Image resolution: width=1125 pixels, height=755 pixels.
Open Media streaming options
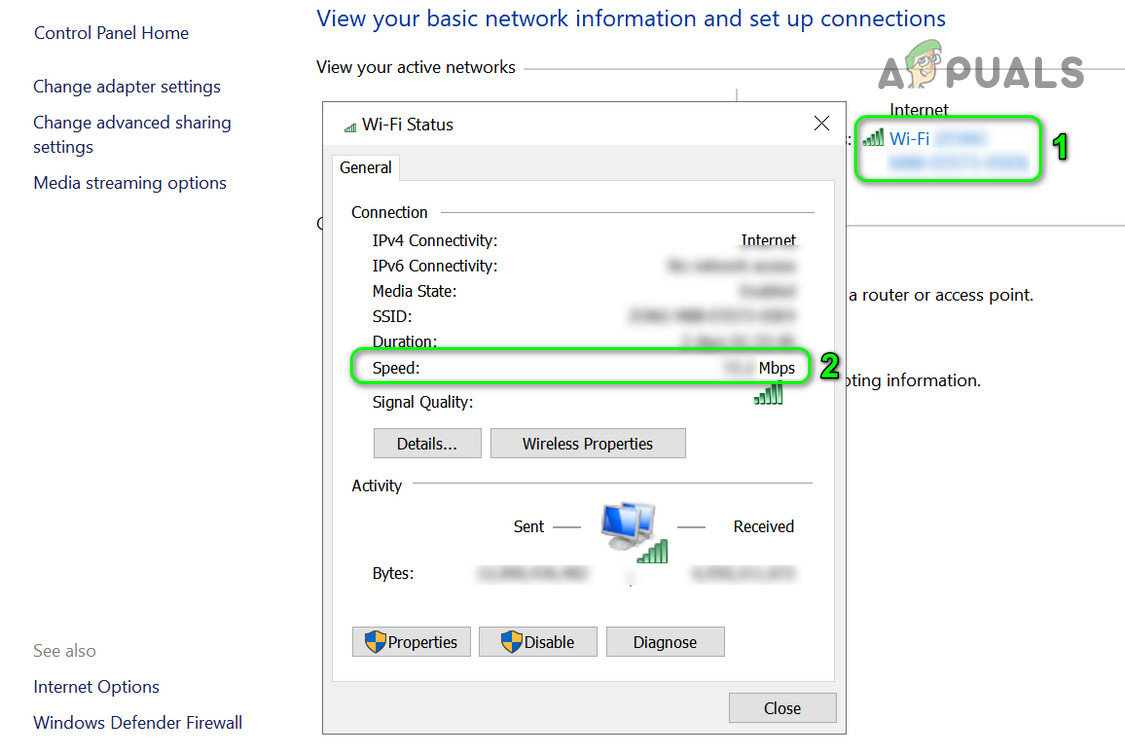pyautogui.click(x=130, y=183)
